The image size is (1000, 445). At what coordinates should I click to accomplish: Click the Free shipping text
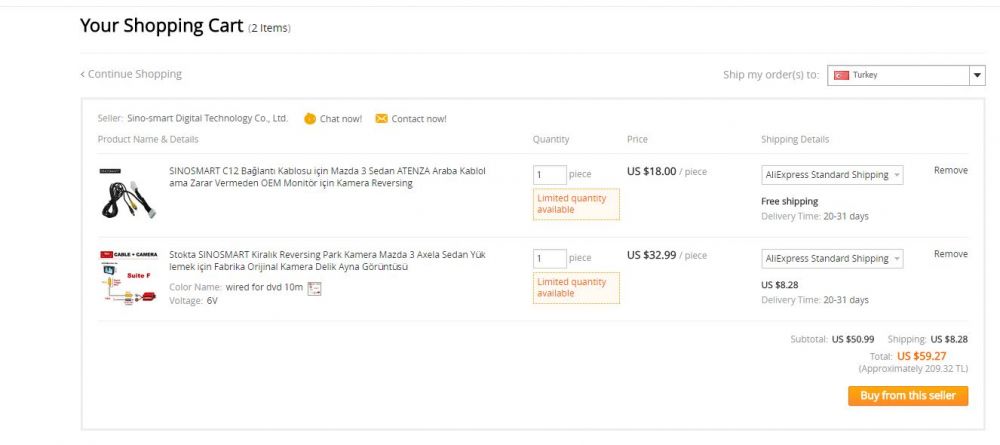(790, 201)
